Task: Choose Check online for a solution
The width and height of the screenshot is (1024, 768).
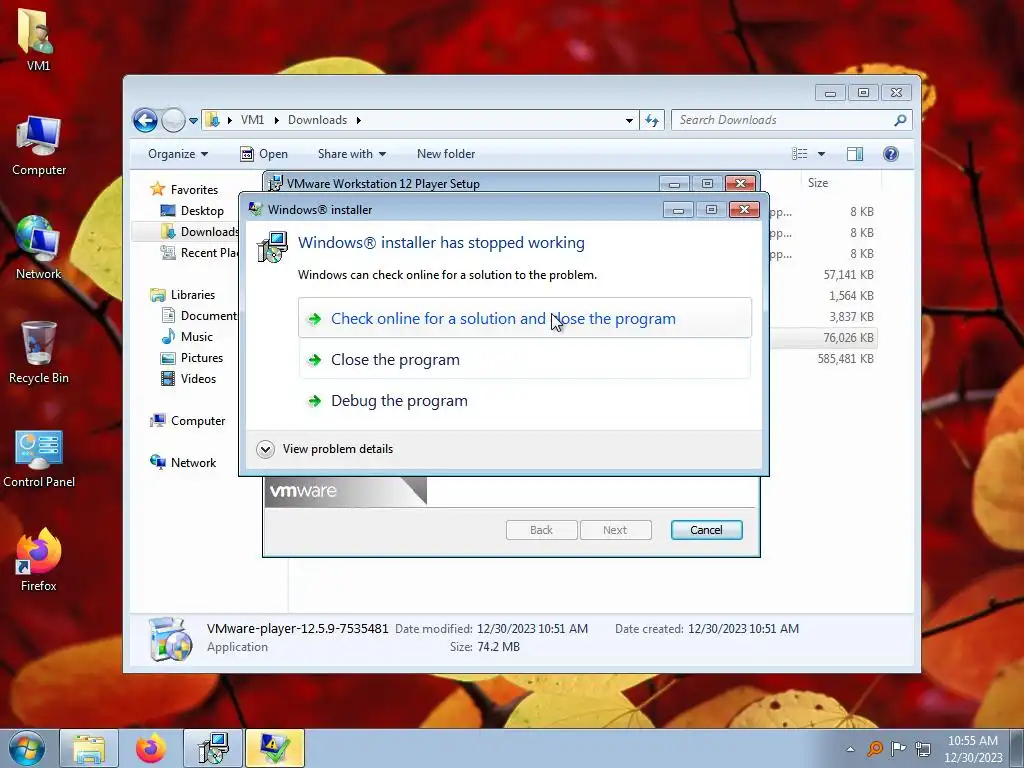Action: 524,318
